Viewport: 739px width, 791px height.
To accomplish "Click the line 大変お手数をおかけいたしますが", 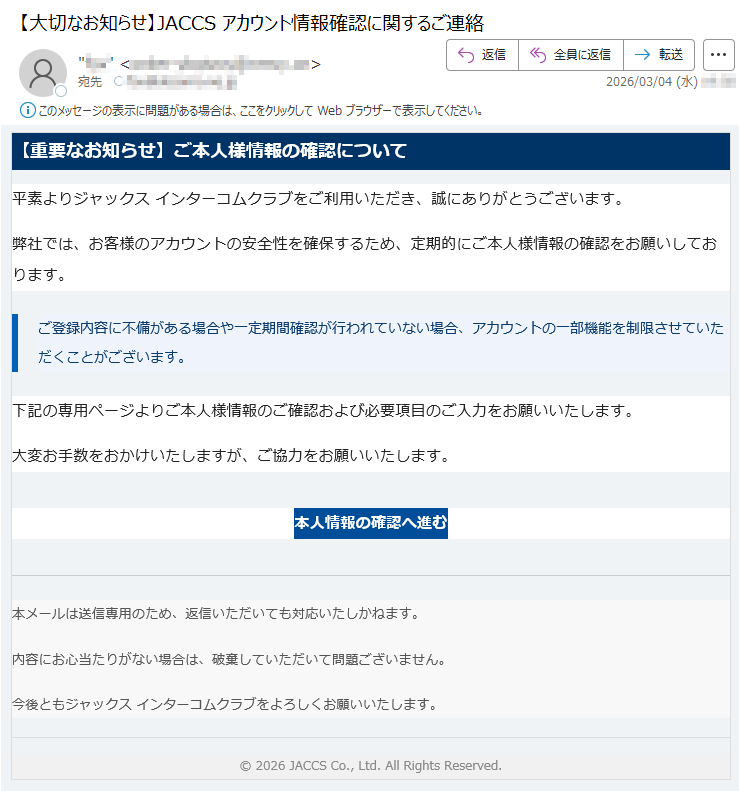I will coord(231,456).
